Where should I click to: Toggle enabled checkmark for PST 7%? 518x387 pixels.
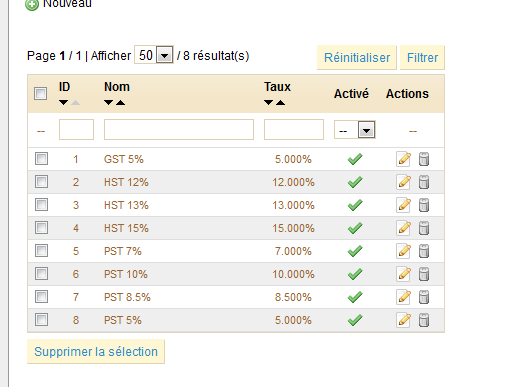click(355, 251)
